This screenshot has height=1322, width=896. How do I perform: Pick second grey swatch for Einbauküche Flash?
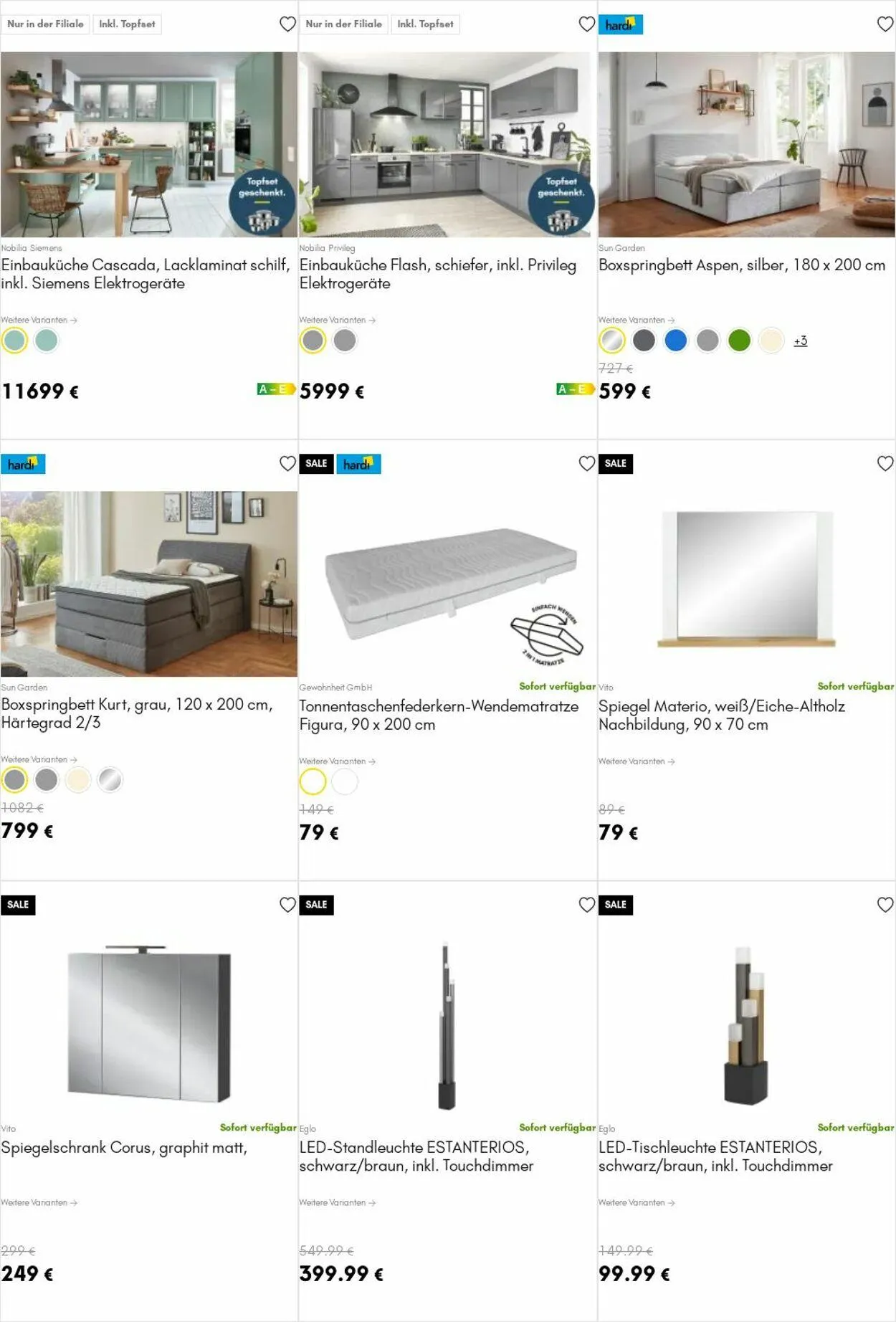coord(345,341)
